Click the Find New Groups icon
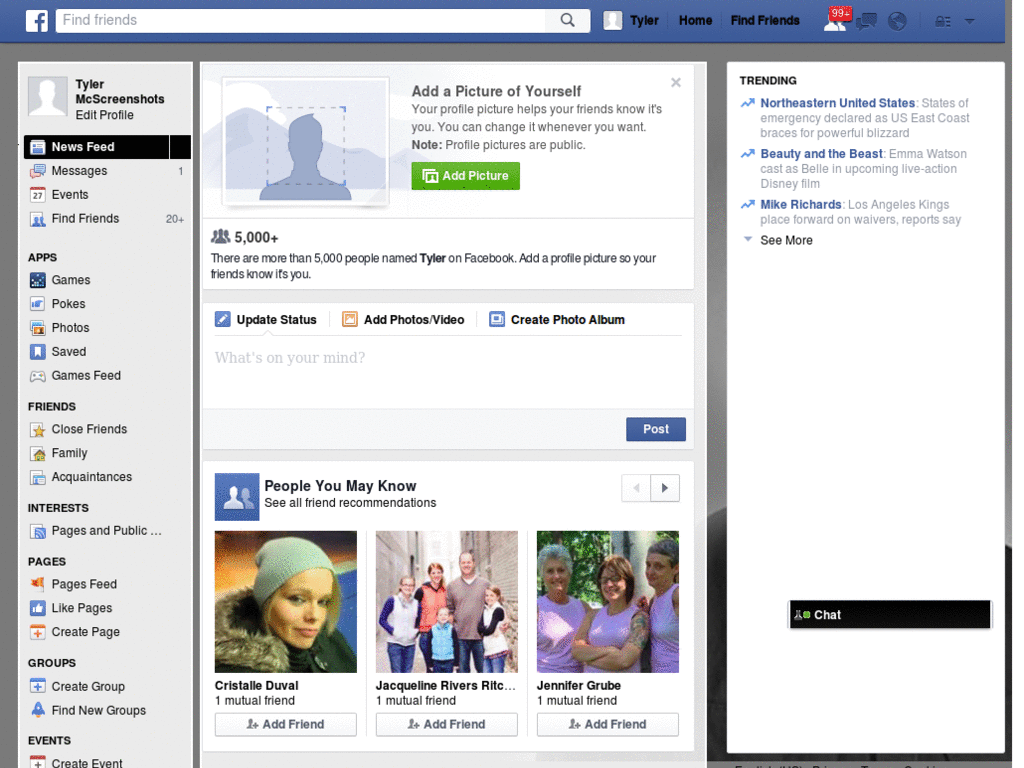The image size is (1024, 768). click(x=38, y=711)
